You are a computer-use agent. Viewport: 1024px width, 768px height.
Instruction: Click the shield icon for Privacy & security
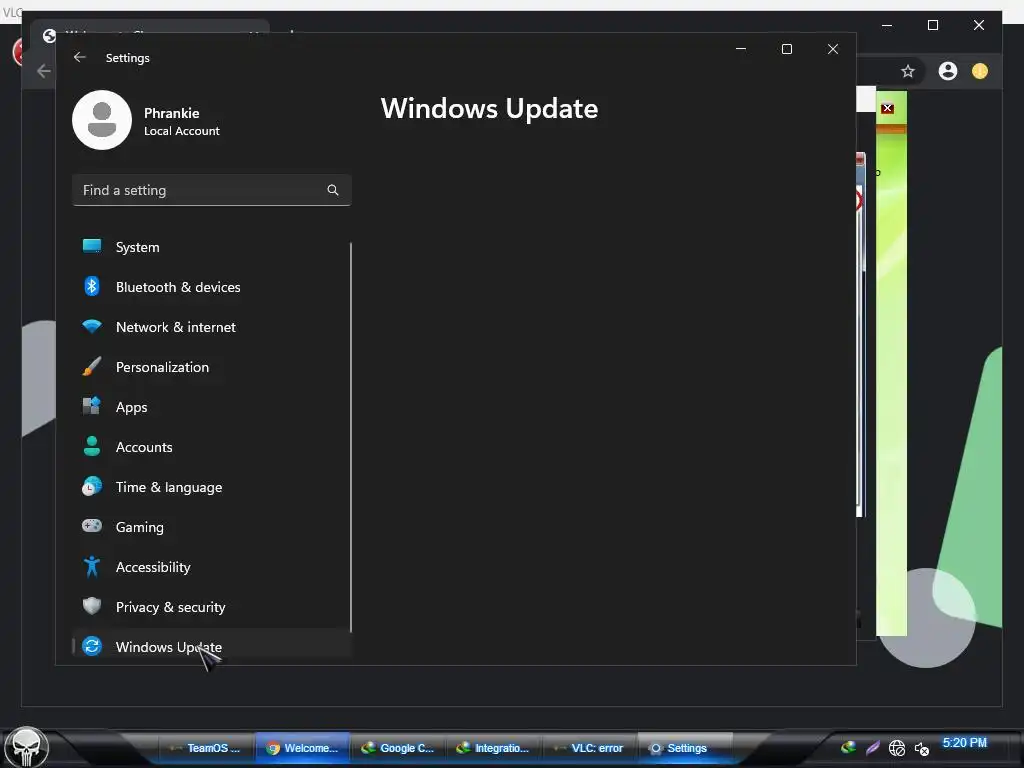coord(91,606)
